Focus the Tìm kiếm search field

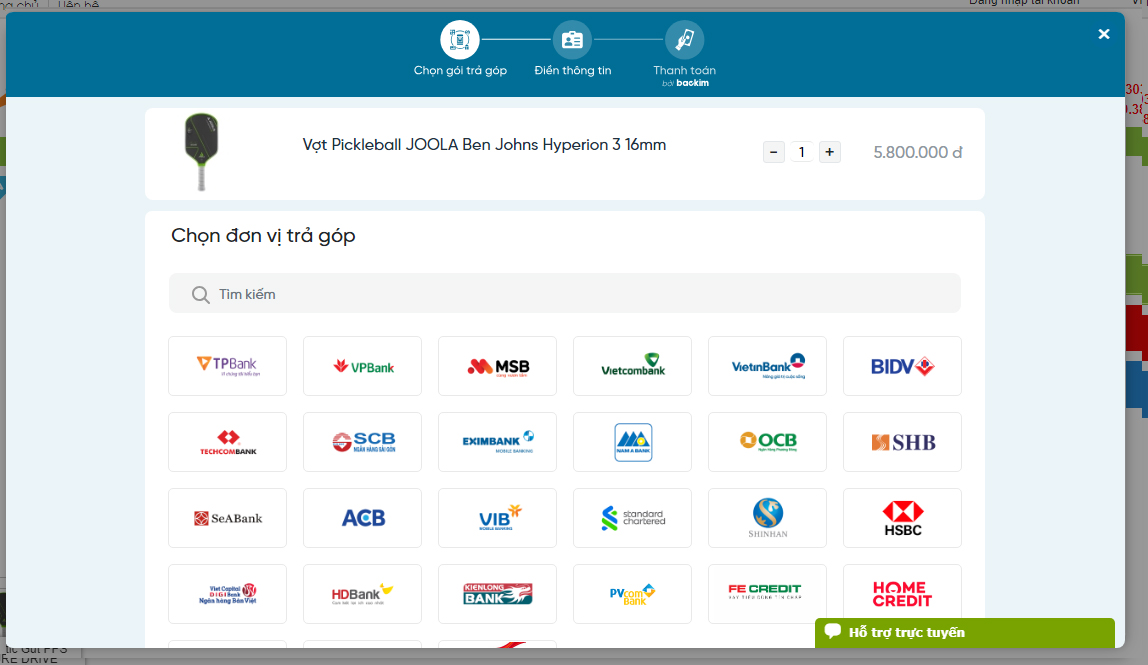[564, 294]
